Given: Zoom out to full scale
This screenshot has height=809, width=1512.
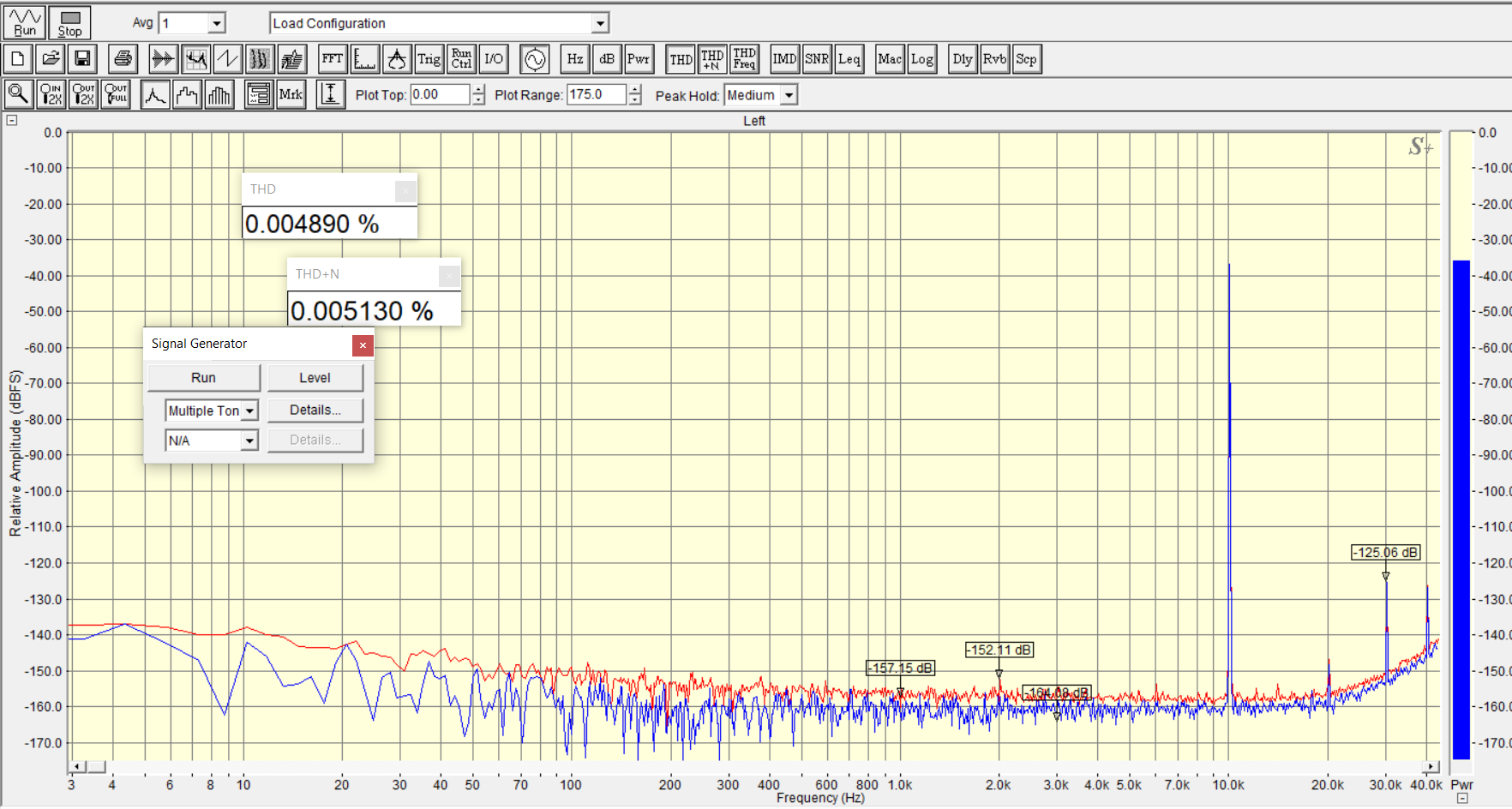Looking at the screenshot, I should [117, 94].
